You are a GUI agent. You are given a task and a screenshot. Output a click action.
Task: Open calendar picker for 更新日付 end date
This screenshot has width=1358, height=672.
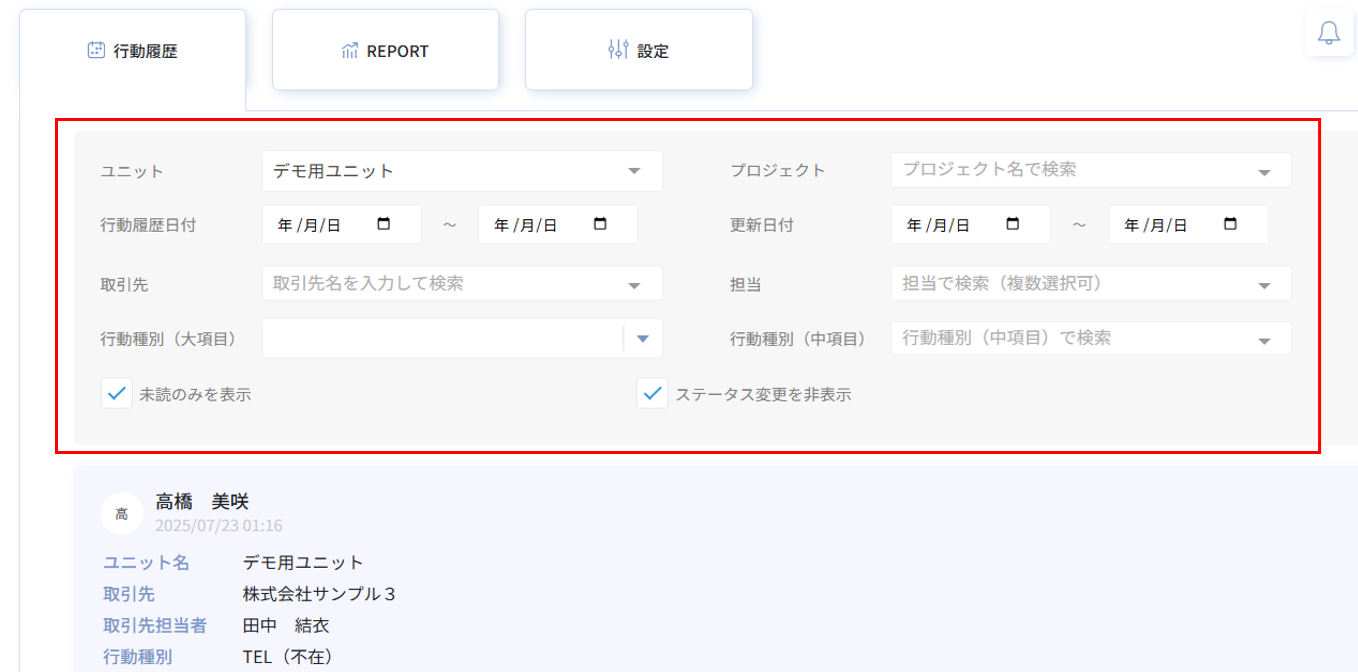pyautogui.click(x=1230, y=225)
